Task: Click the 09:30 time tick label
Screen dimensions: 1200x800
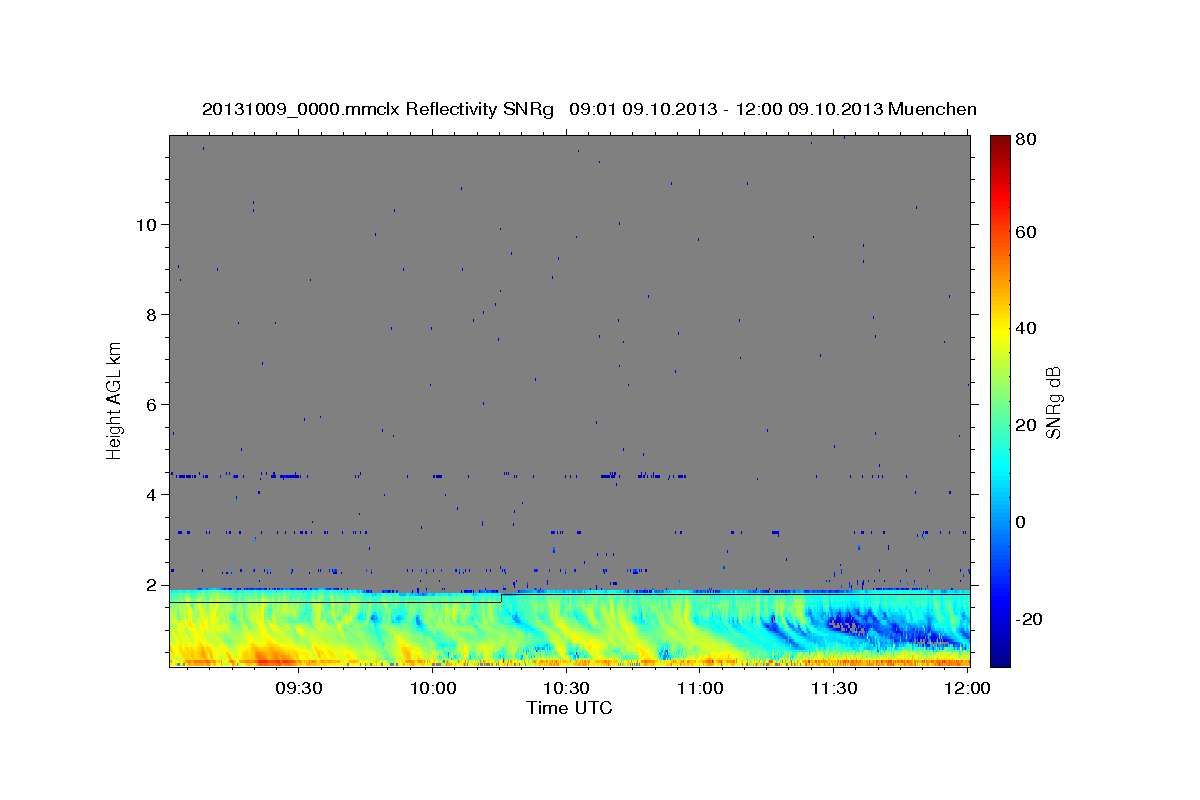Action: [299, 688]
